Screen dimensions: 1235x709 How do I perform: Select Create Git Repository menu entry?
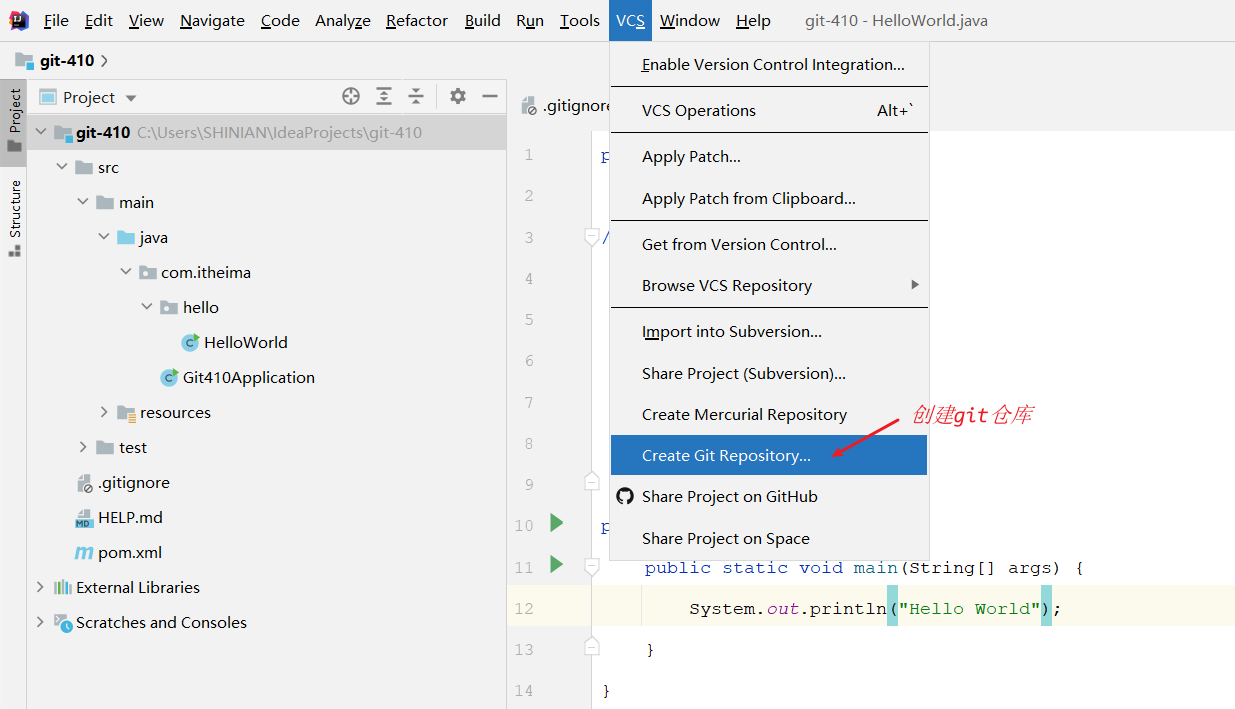pos(726,456)
